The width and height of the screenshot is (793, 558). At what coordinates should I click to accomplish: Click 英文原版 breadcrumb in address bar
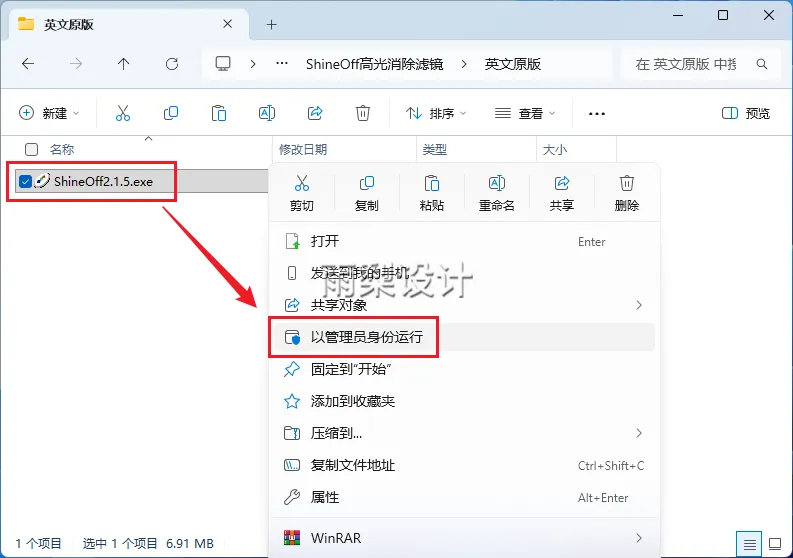point(513,64)
